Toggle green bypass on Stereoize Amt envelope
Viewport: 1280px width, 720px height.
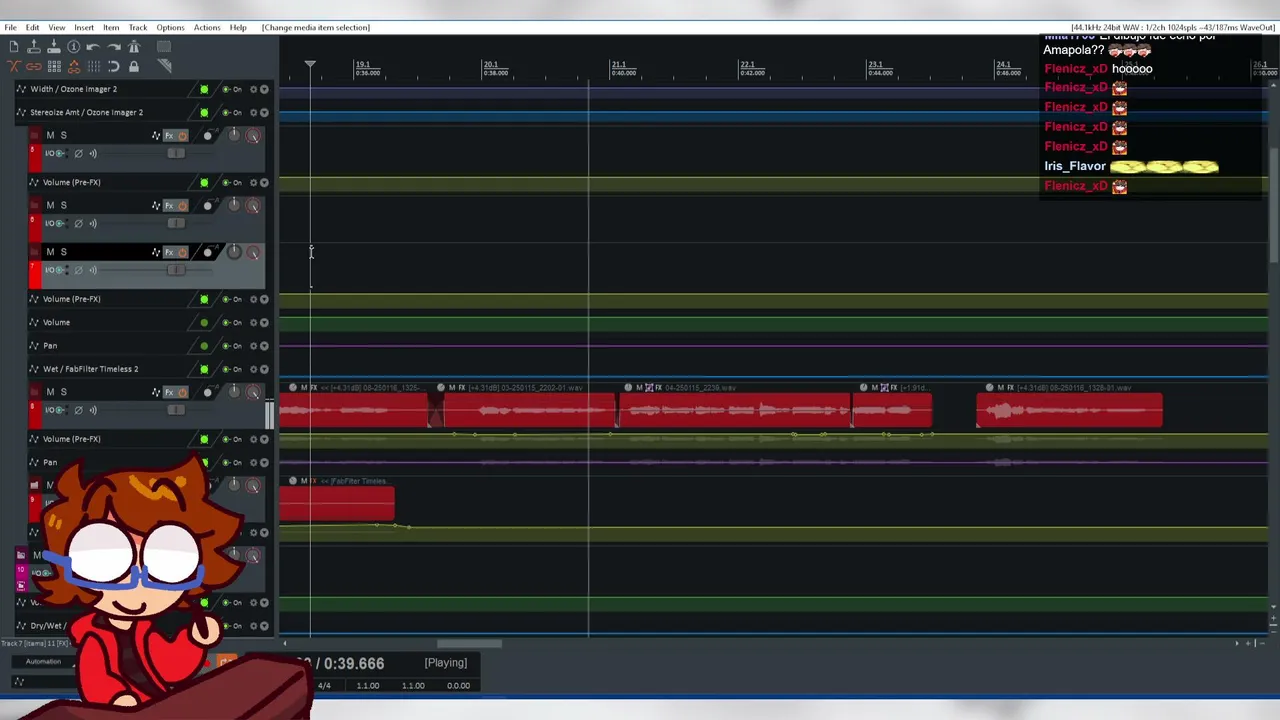click(204, 112)
